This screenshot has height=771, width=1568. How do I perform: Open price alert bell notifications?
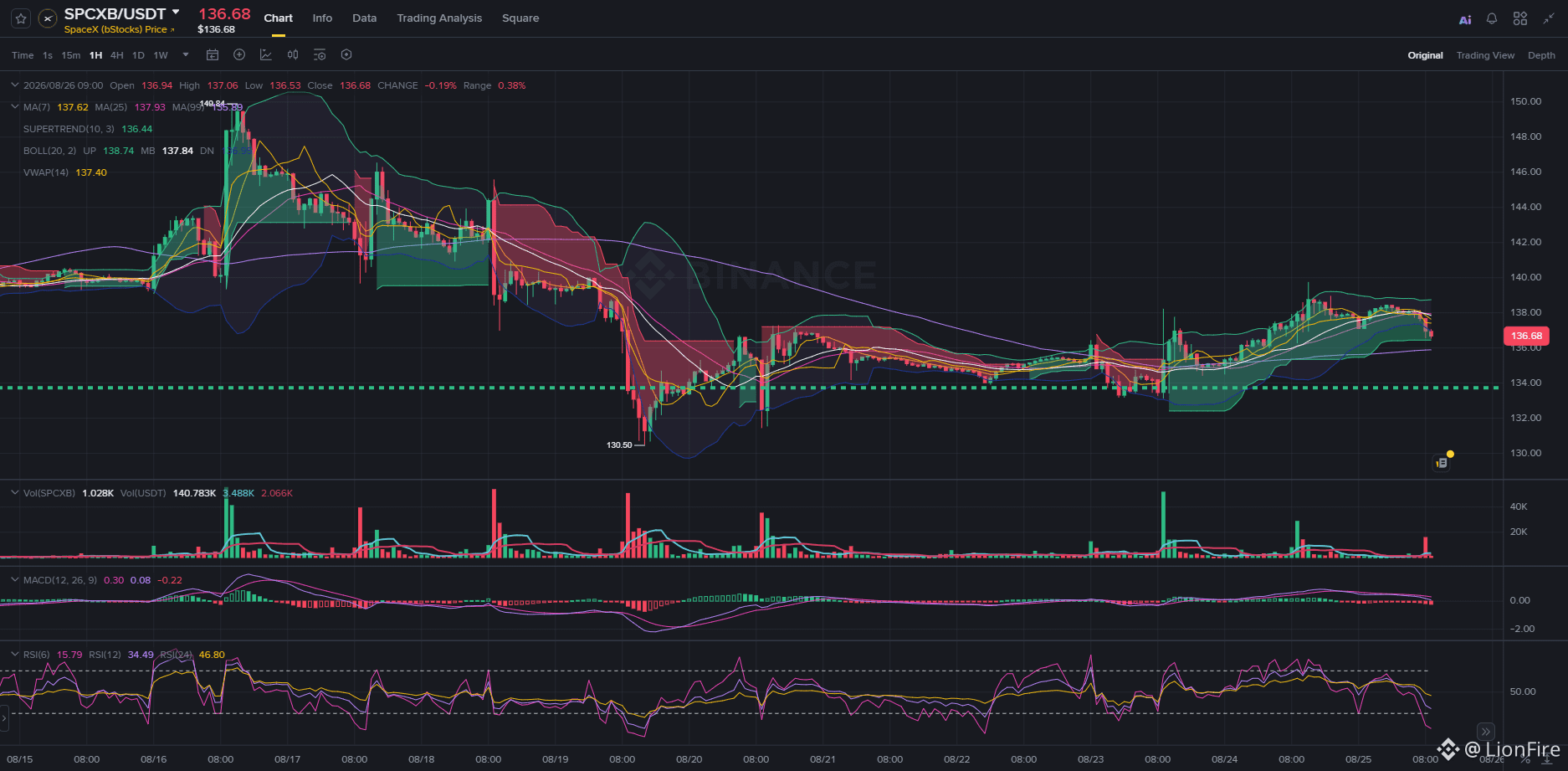pyautogui.click(x=1492, y=18)
